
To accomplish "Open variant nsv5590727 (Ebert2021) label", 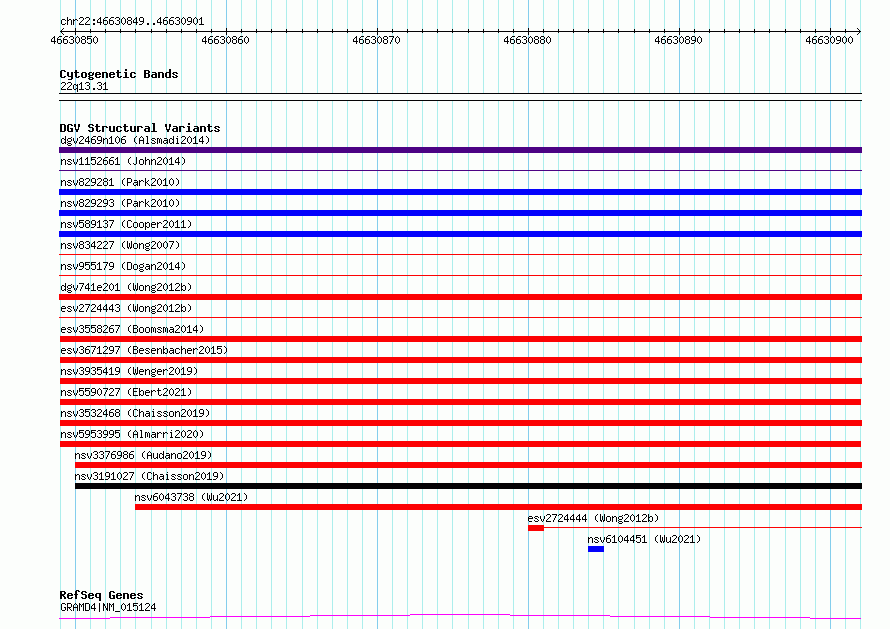I will coord(126,392).
